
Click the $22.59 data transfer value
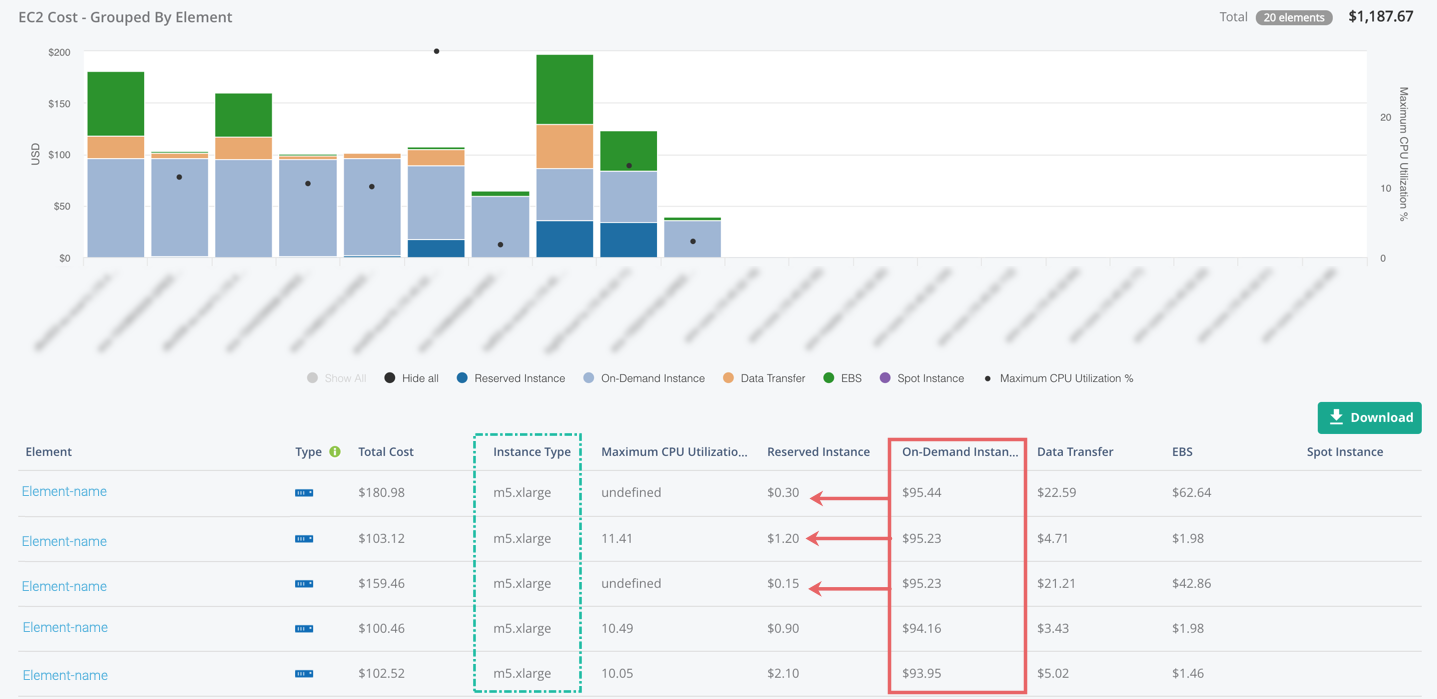click(x=1056, y=492)
